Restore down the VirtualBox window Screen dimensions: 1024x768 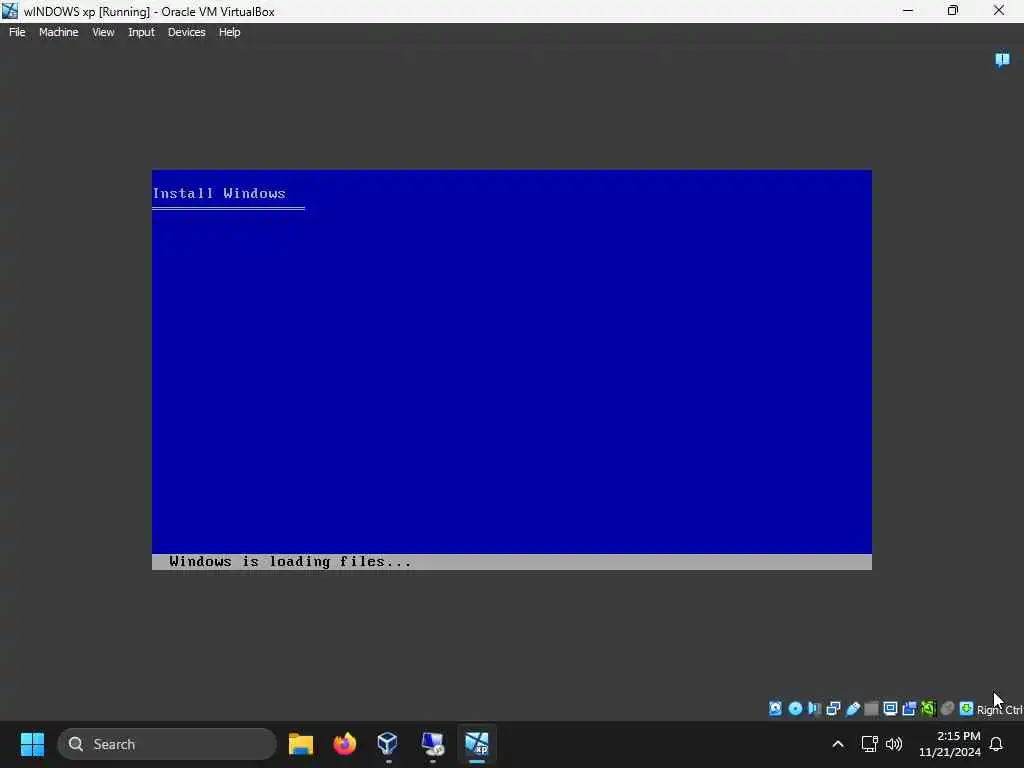(953, 10)
